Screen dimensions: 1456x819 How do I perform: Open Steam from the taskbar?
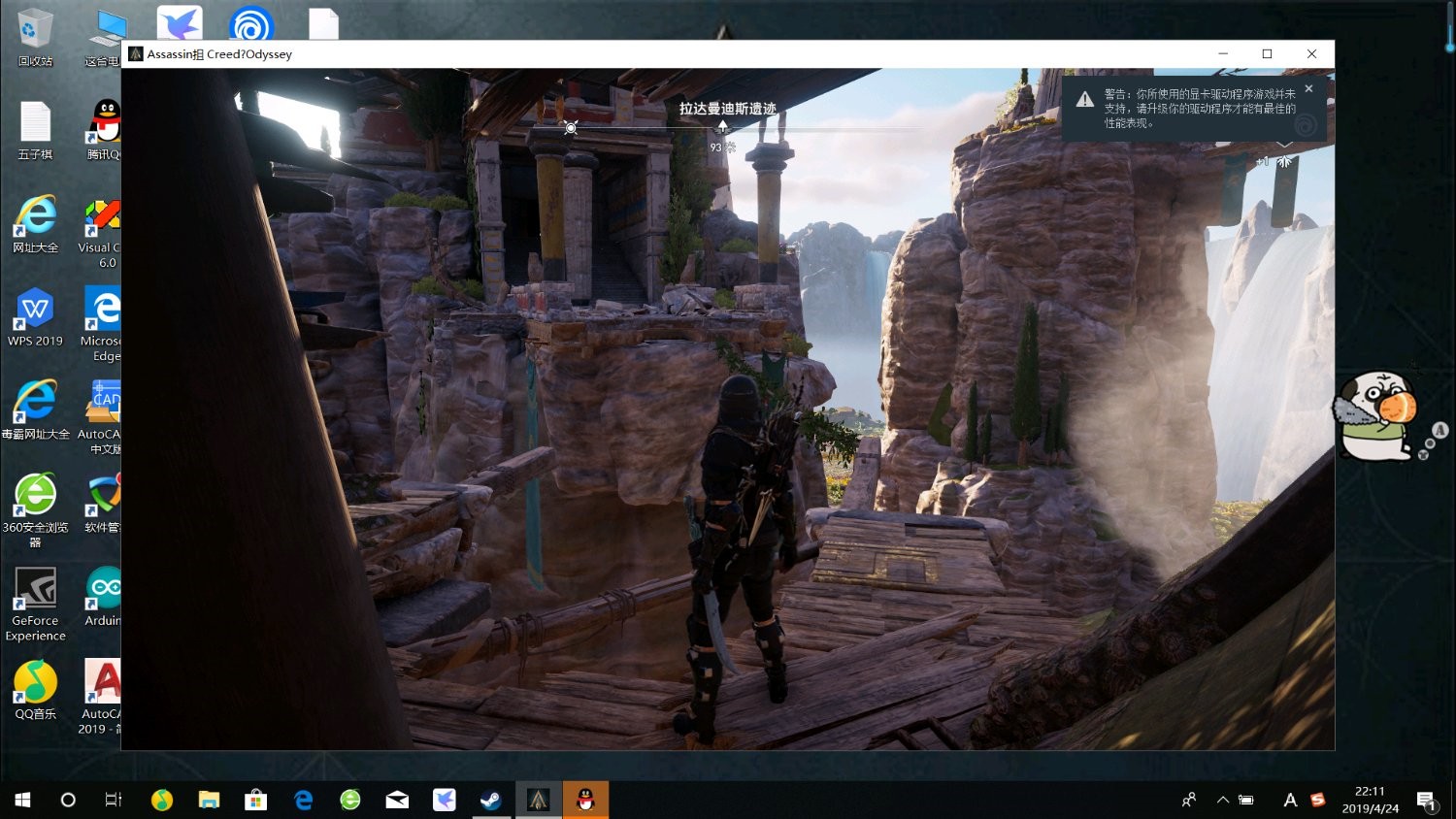[x=491, y=800]
